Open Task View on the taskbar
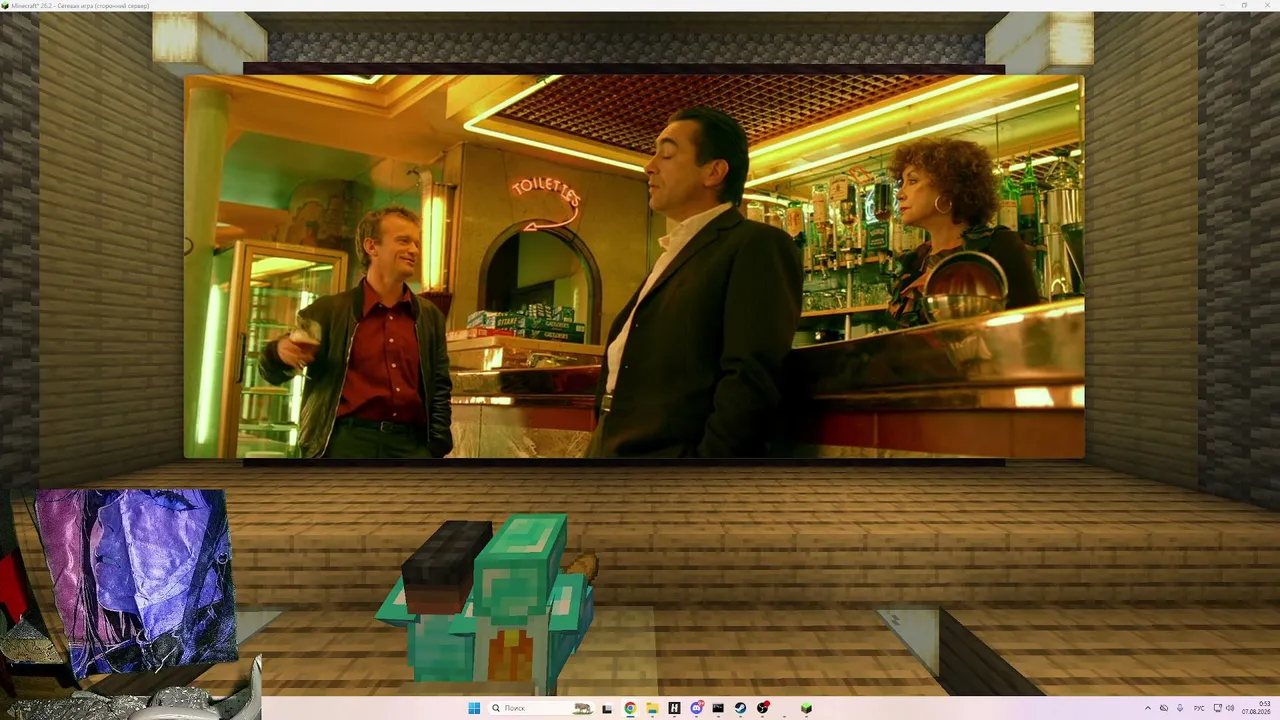Viewport: 1280px width, 720px height. click(607, 708)
